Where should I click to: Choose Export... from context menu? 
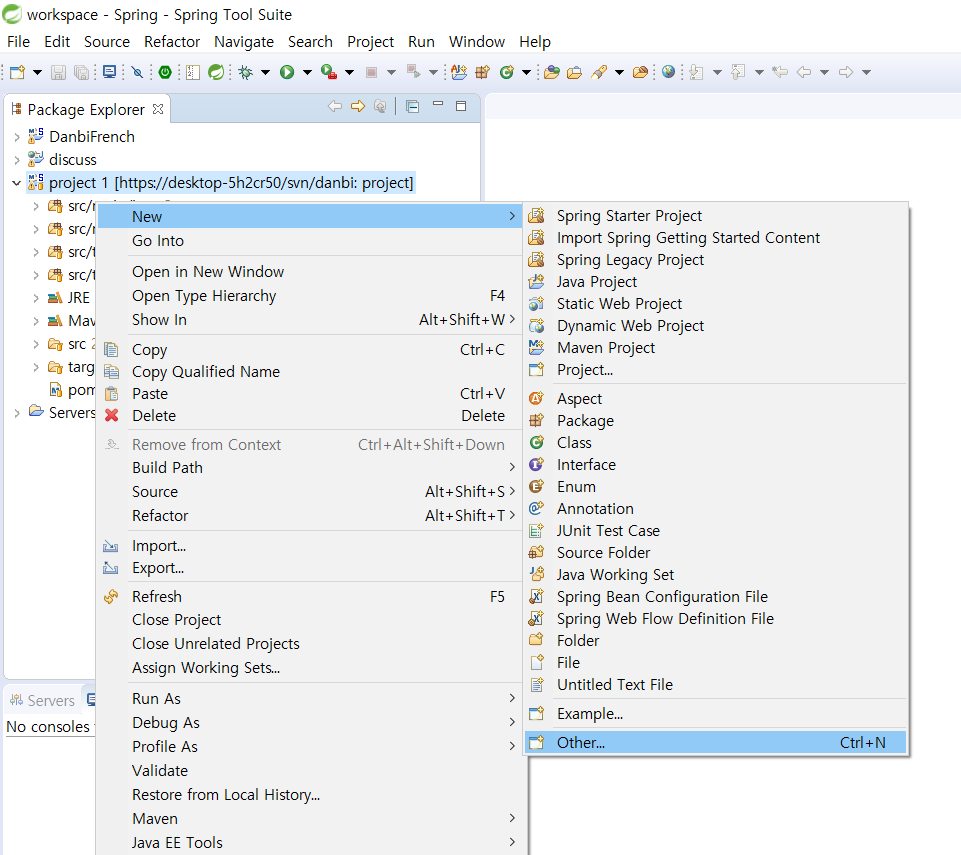point(311,568)
